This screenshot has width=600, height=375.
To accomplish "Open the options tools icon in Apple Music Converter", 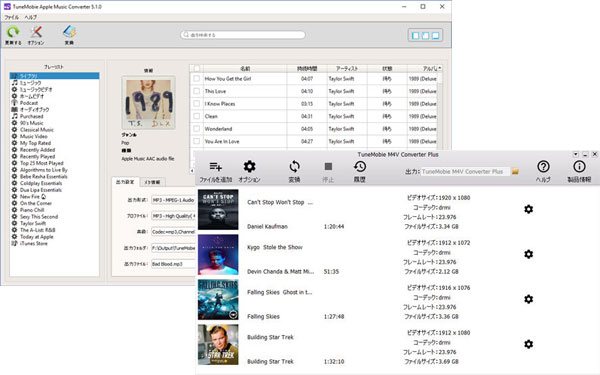I will (36, 32).
